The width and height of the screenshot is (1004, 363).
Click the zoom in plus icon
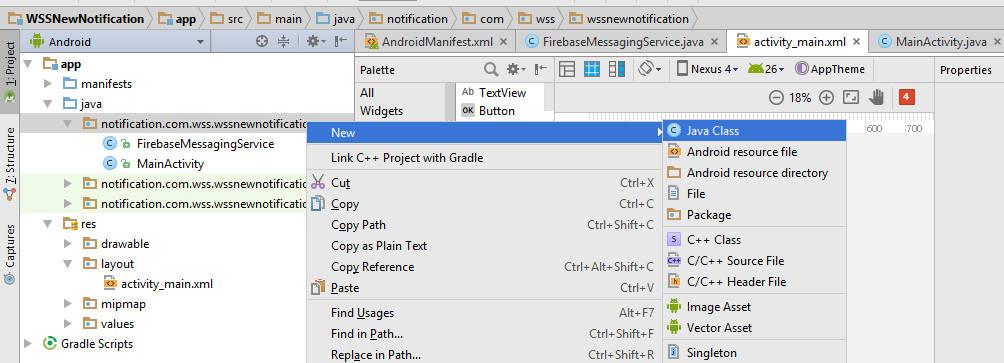(x=827, y=98)
